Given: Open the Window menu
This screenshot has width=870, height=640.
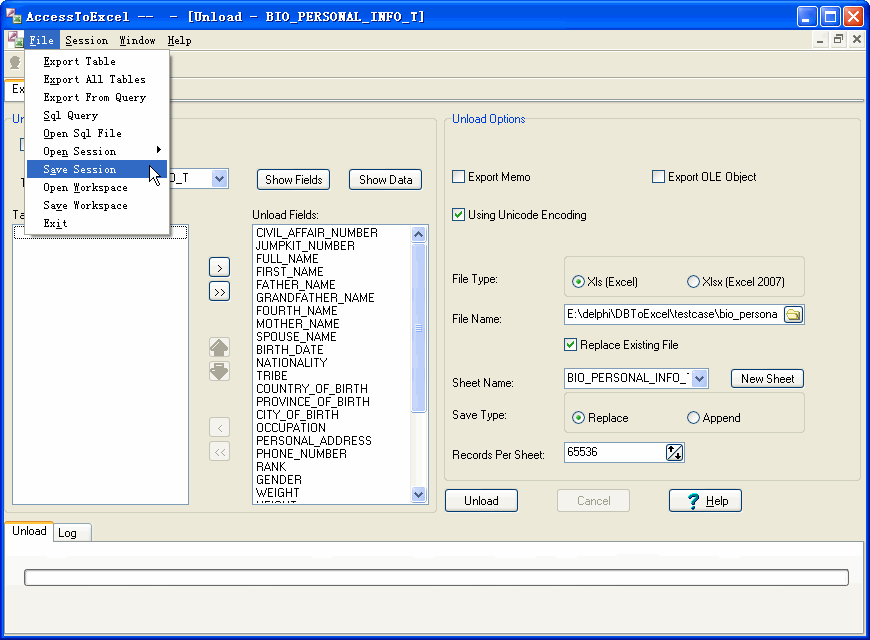Looking at the screenshot, I should click(x=137, y=41).
